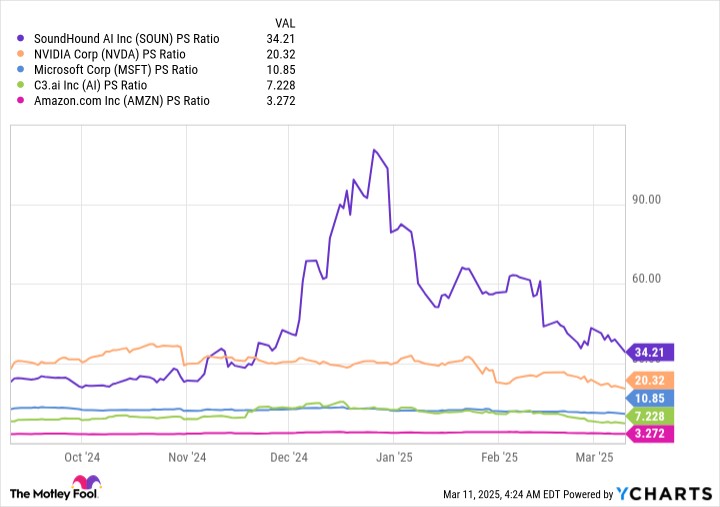Image resolution: width=720 pixels, height=507 pixels.
Task: Click the VAL column header
Action: [285, 23]
